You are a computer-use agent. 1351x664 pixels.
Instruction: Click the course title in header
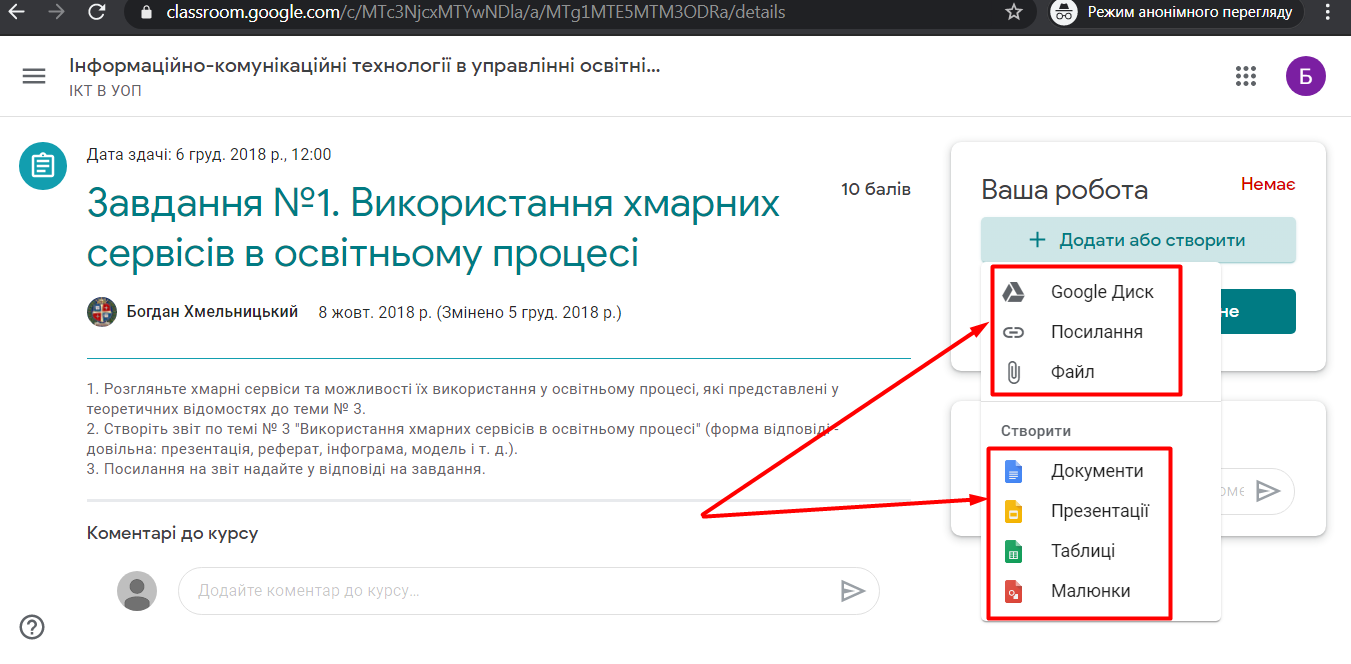pos(365,66)
